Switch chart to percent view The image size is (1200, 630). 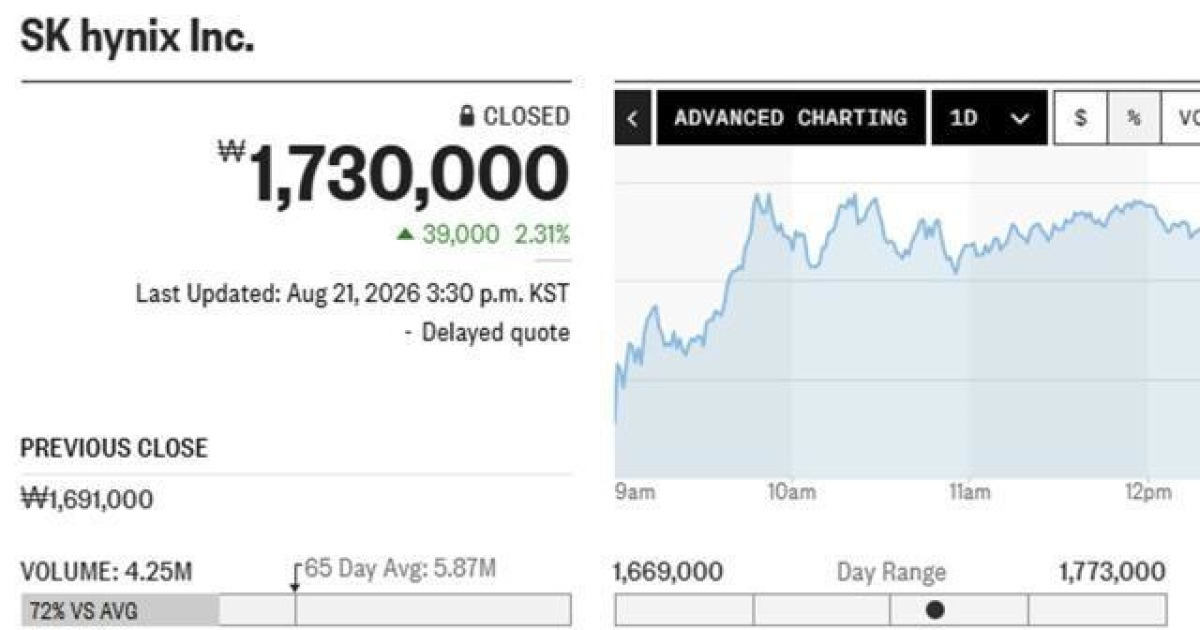coord(1134,118)
